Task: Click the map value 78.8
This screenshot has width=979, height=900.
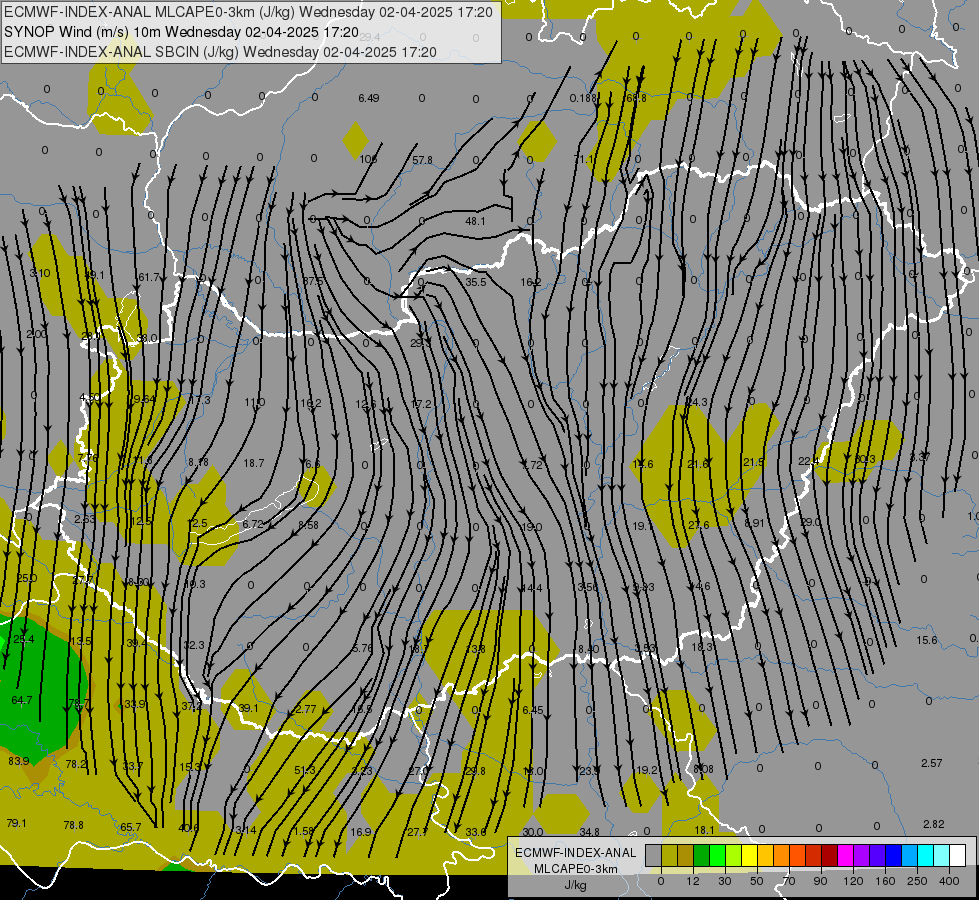Action: tap(74, 825)
